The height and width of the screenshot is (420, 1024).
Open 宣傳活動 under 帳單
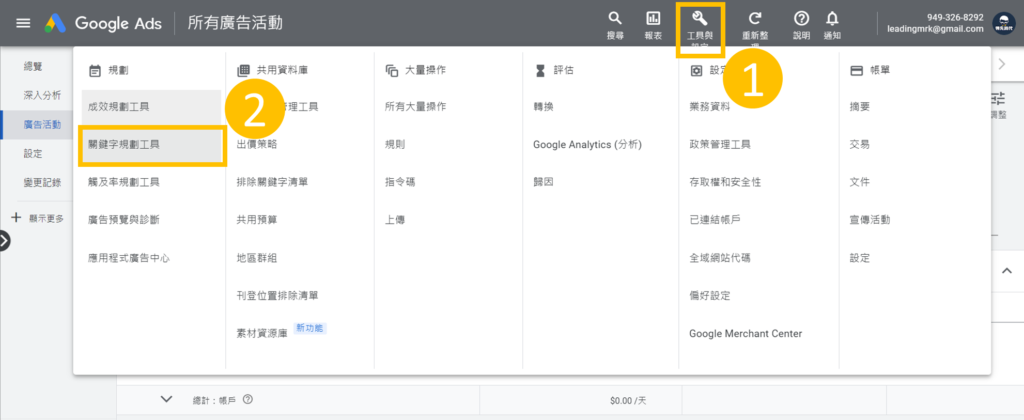[870, 220]
